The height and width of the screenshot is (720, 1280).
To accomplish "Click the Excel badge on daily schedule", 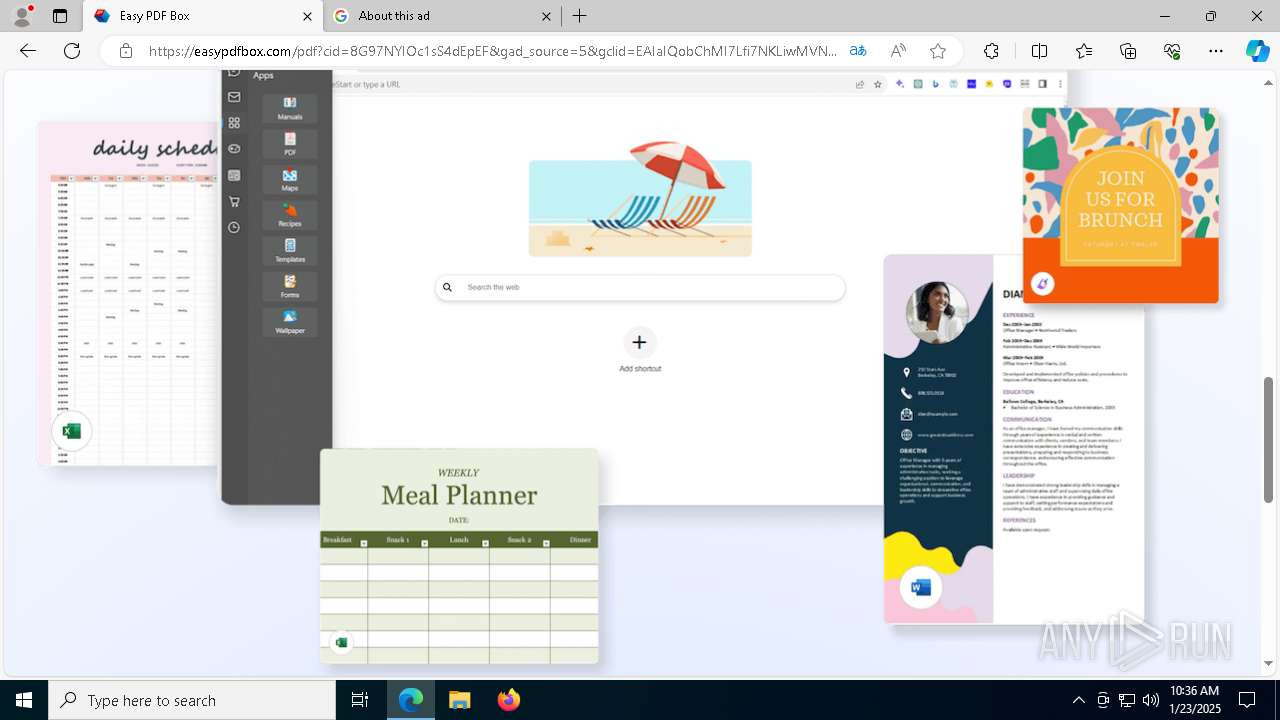I will 72,431.
